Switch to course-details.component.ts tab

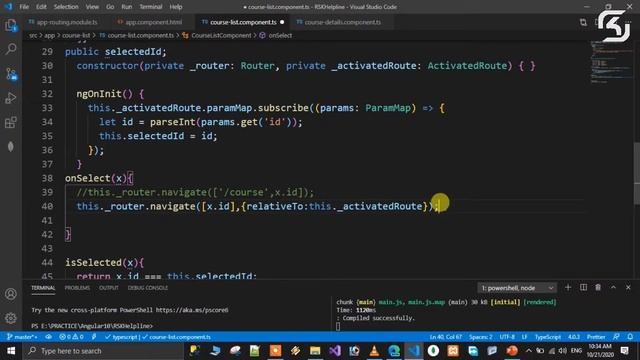tap(339, 22)
